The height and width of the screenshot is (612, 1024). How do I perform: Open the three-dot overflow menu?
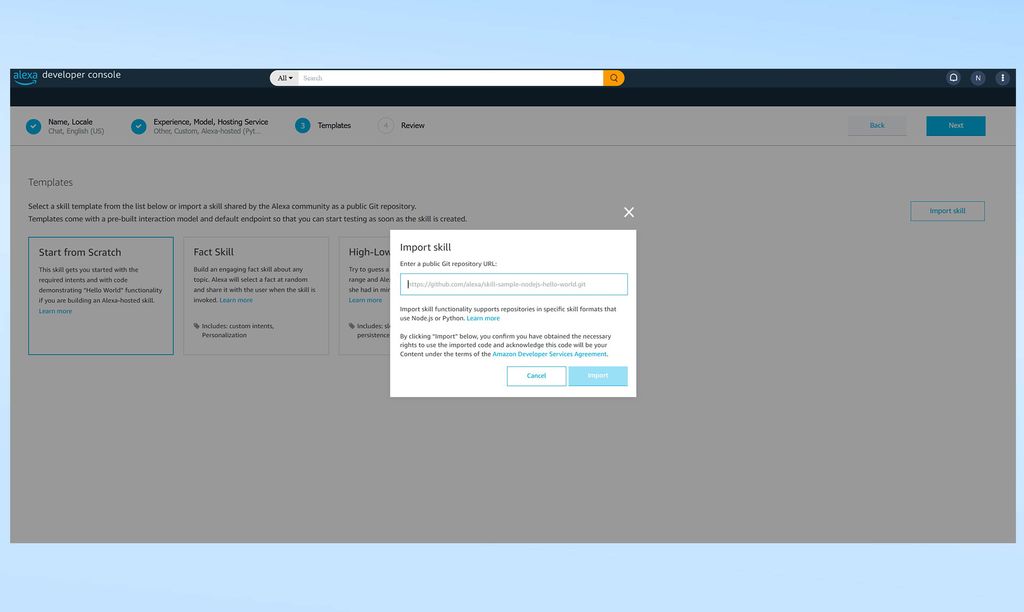click(x=1002, y=77)
